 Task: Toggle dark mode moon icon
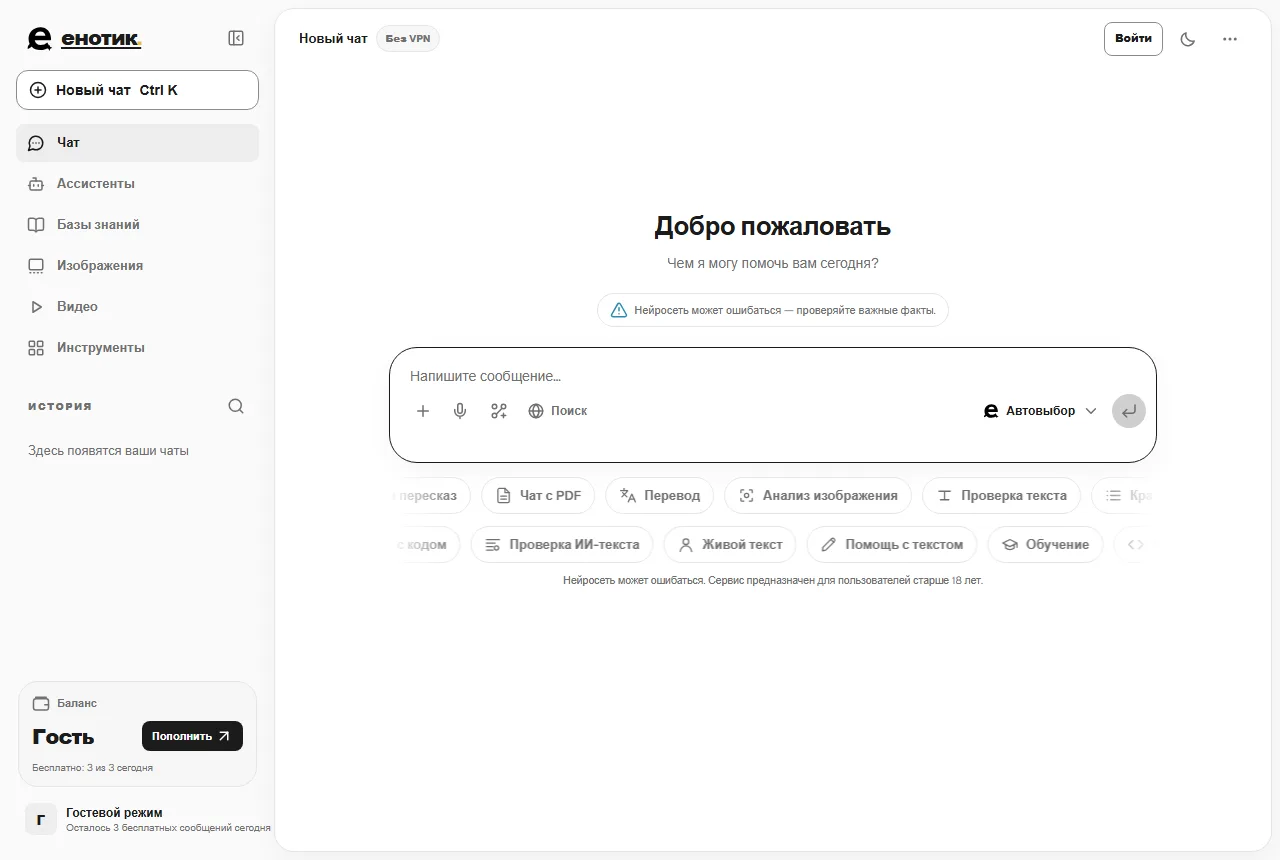[1188, 39]
